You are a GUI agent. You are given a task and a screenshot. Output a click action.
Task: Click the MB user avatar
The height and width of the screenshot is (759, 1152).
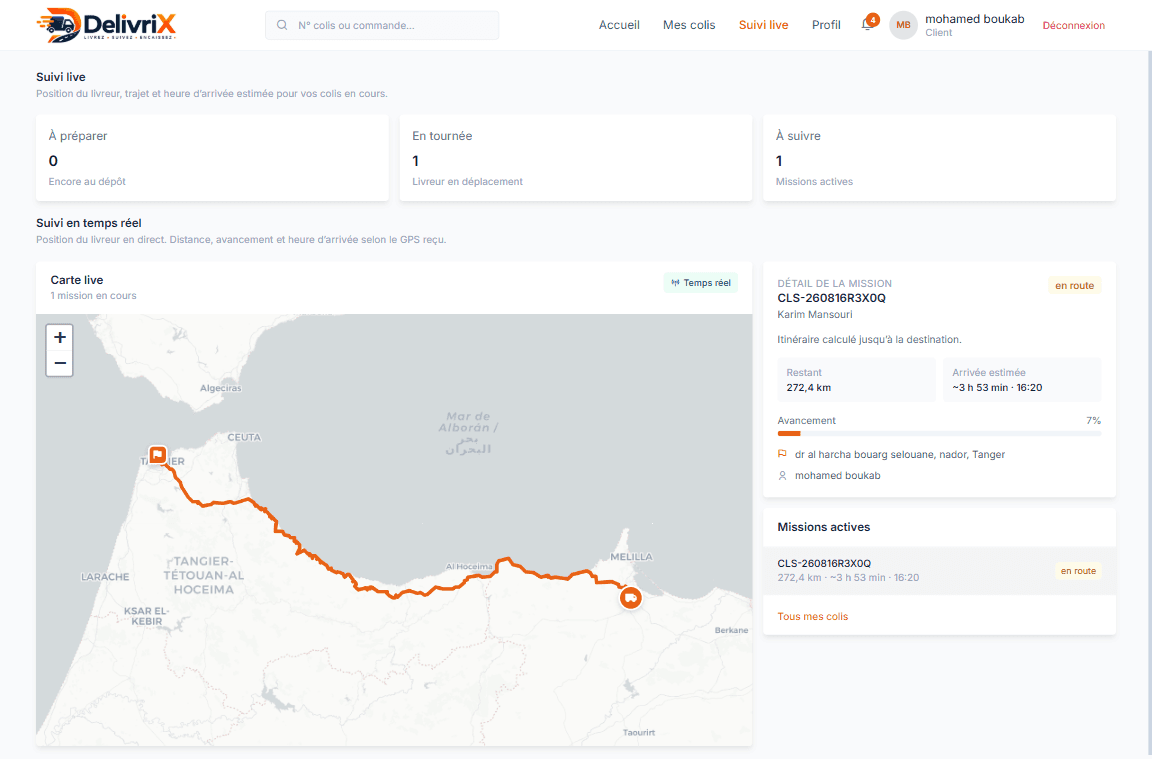click(x=903, y=25)
